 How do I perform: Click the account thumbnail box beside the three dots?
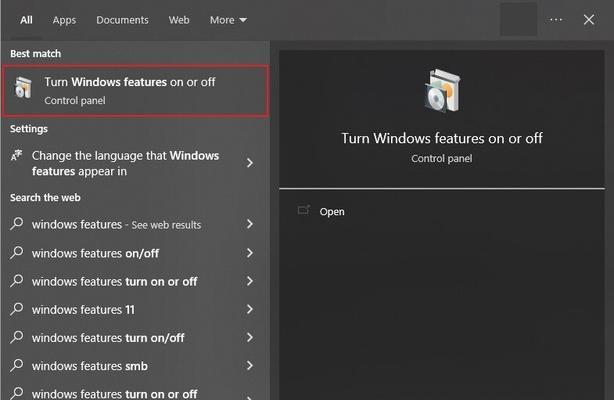[x=518, y=19]
